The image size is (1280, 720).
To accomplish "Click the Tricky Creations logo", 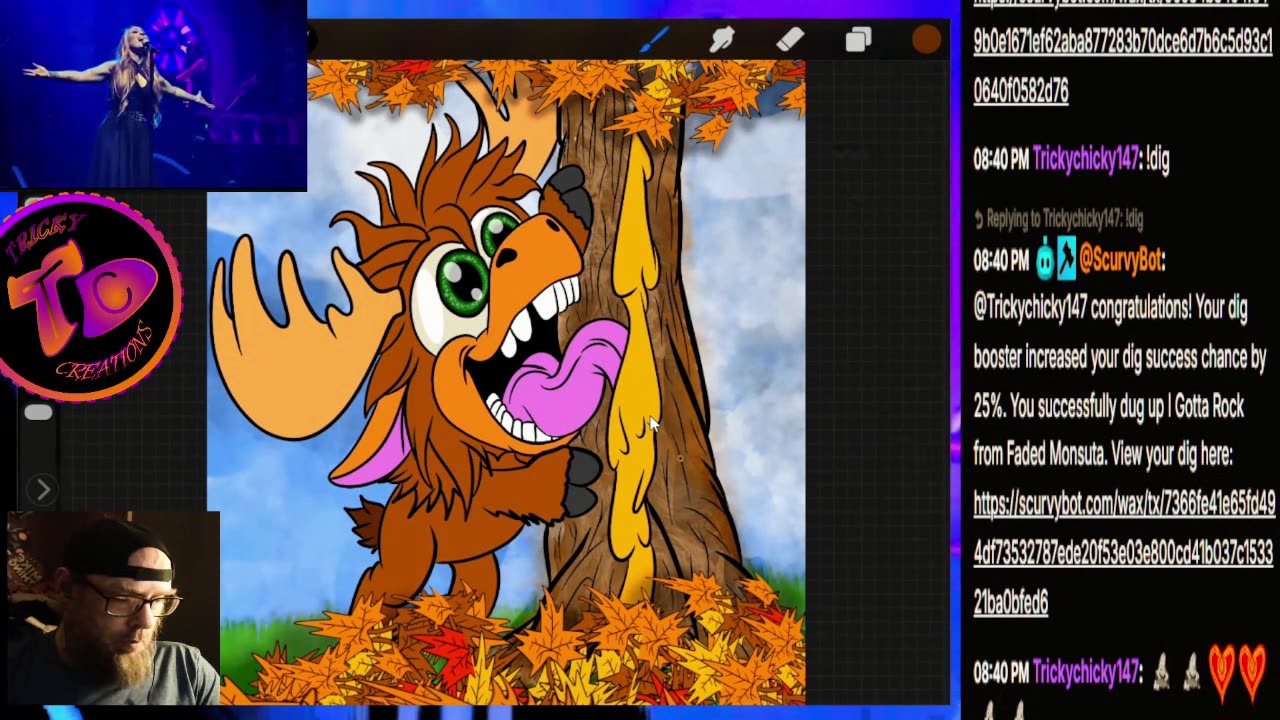I will (91, 298).
